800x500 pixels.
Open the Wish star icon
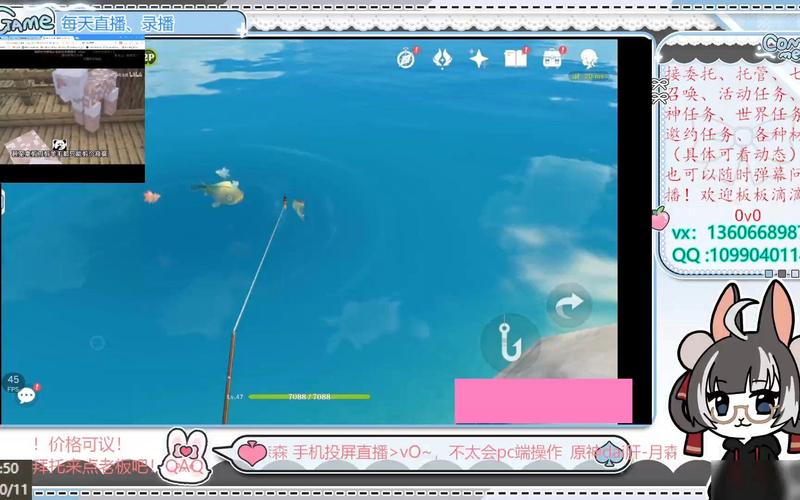(479, 59)
